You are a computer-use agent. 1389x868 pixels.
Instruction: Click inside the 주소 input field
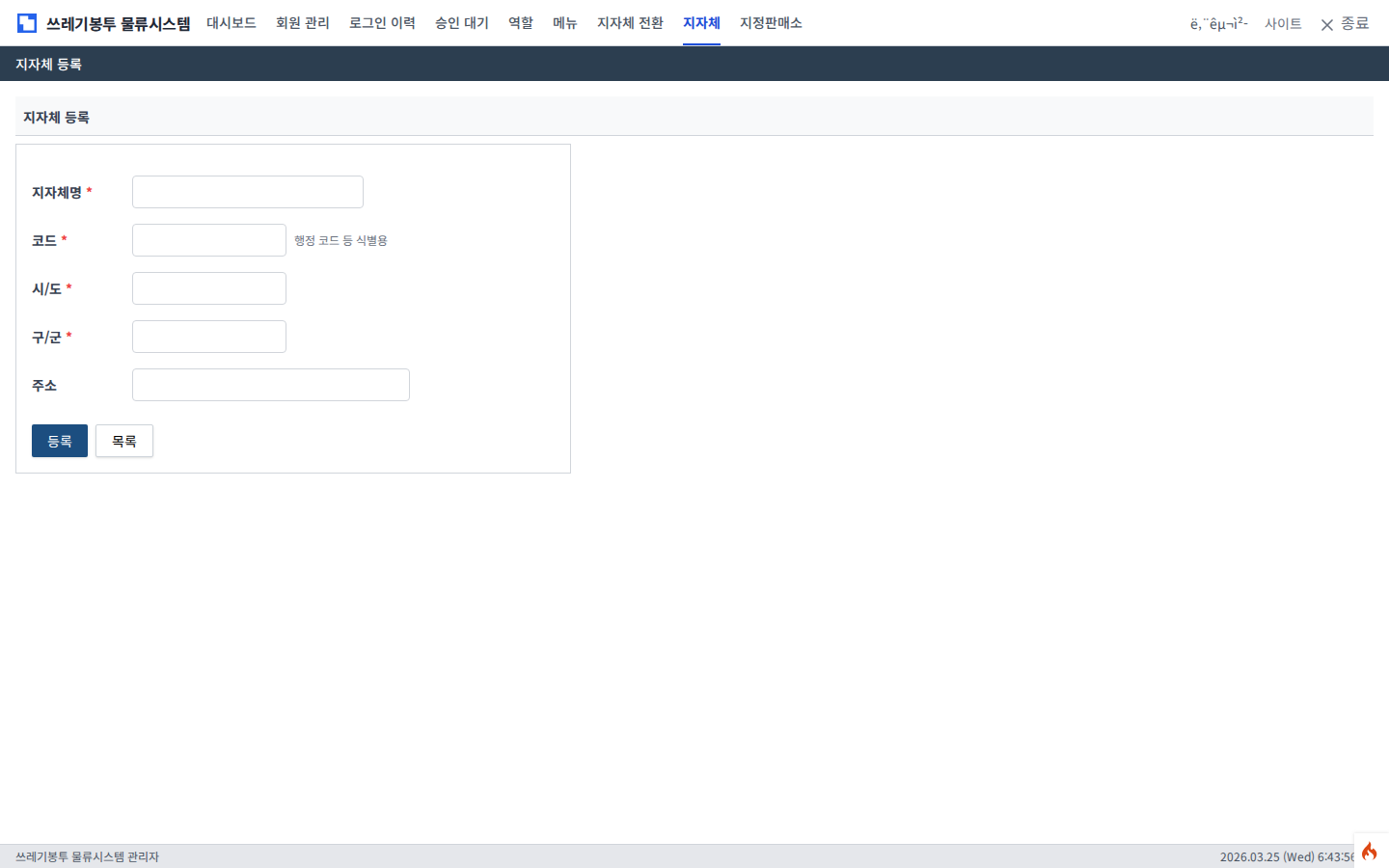(270, 384)
